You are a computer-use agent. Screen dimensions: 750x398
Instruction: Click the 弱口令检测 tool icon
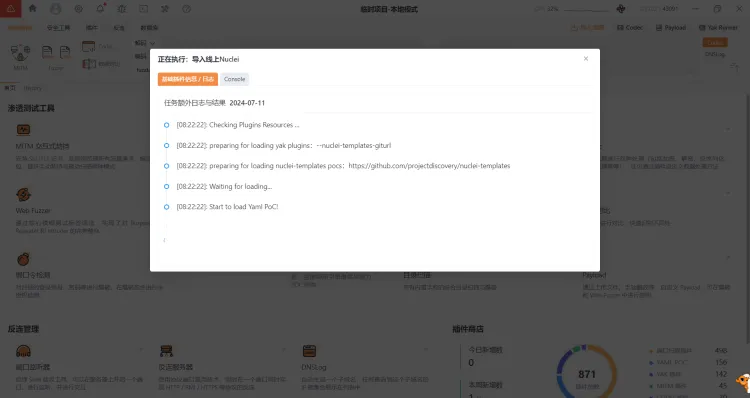[23, 259]
